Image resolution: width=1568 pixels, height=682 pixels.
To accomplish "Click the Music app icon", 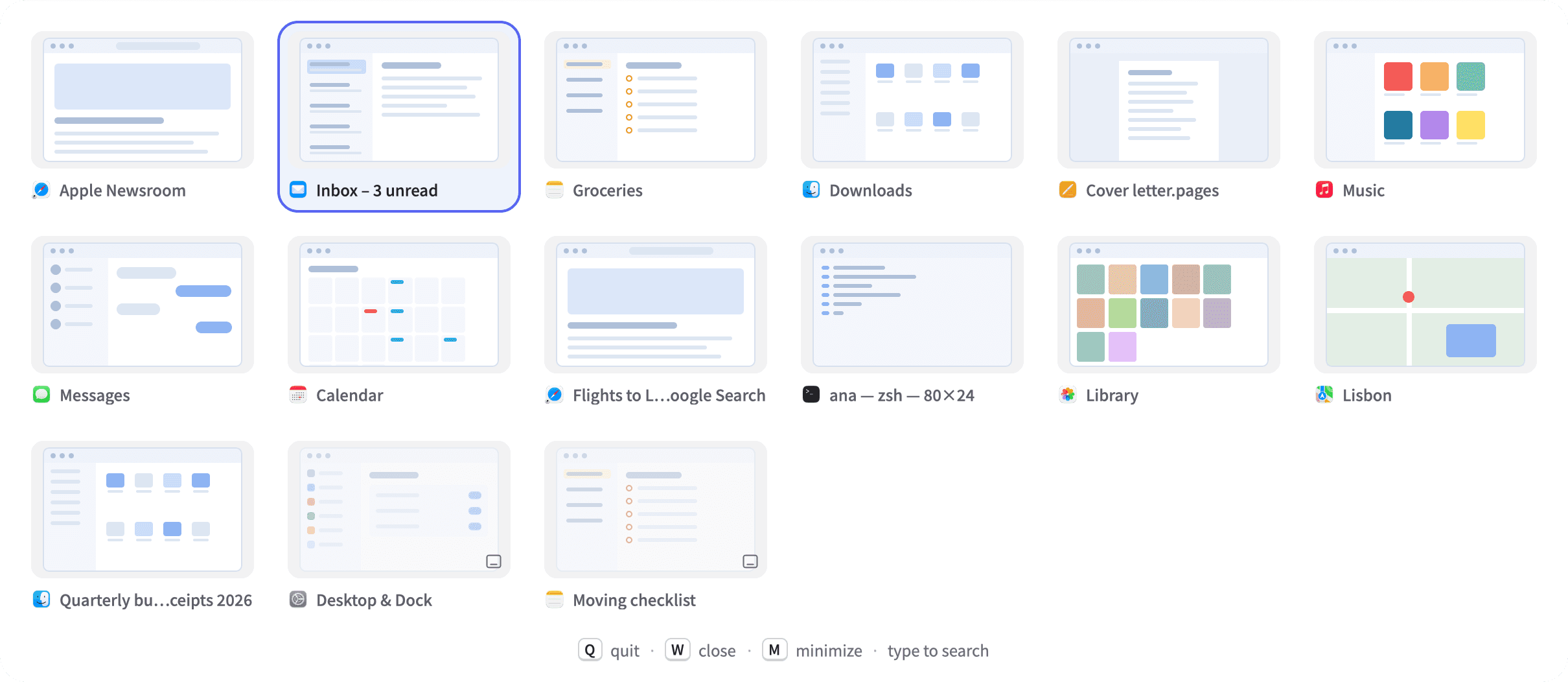I will 1324,190.
